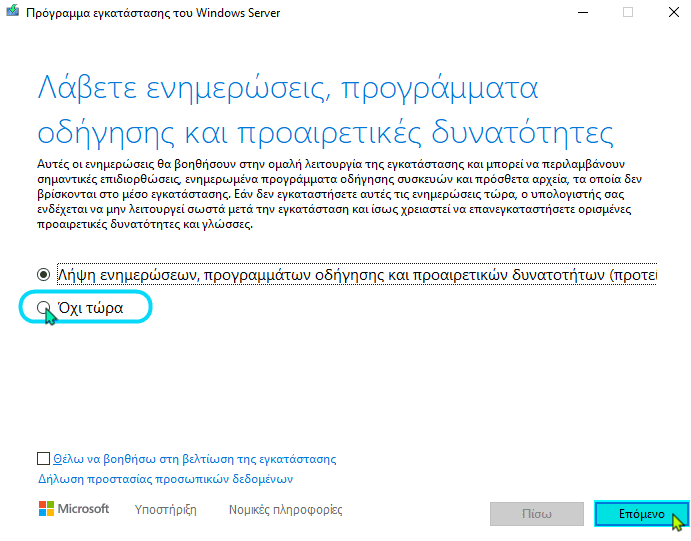Click the description paragraph starting 'Αυτές οι ενημερώσεις'
The width and height of the screenshot is (691, 541).
pos(339,194)
